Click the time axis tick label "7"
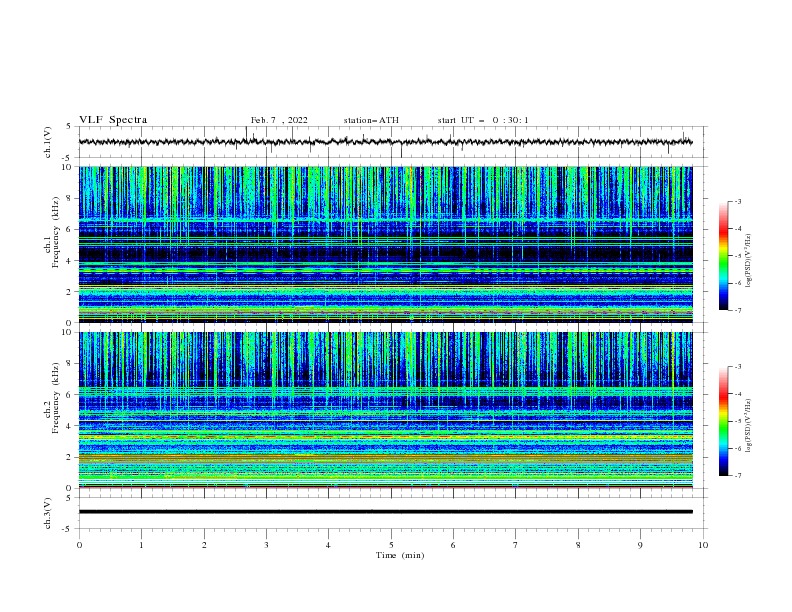Viewport: 792px width, 612px height. [516, 545]
